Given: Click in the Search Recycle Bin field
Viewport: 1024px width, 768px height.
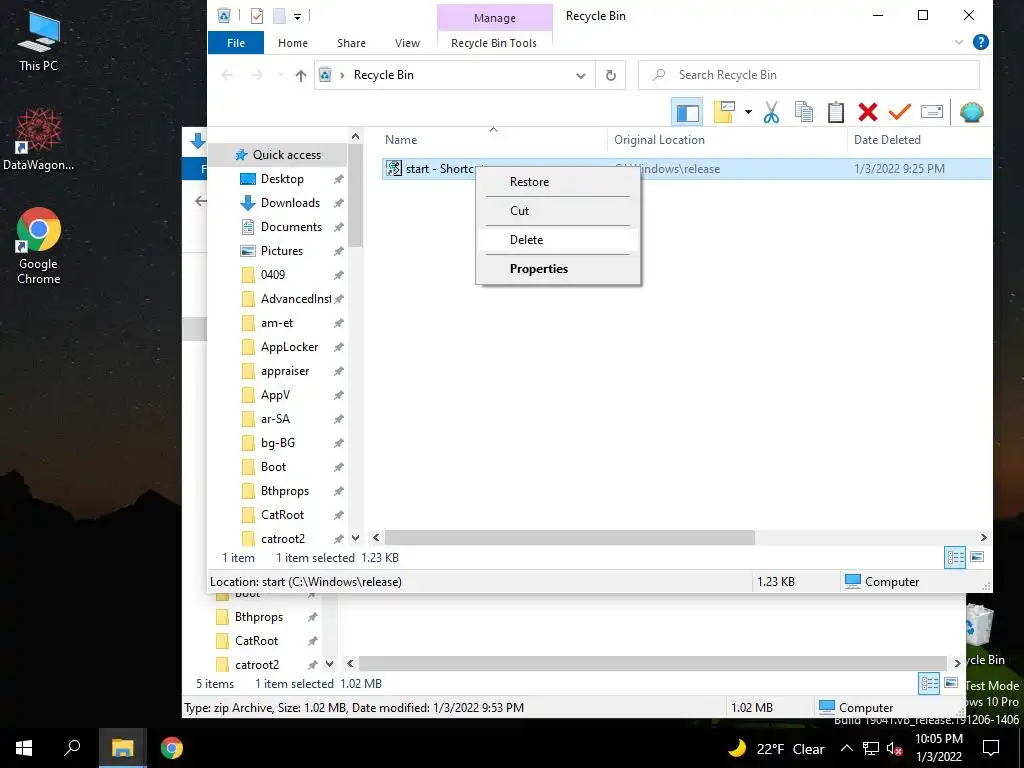Looking at the screenshot, I should pos(808,75).
